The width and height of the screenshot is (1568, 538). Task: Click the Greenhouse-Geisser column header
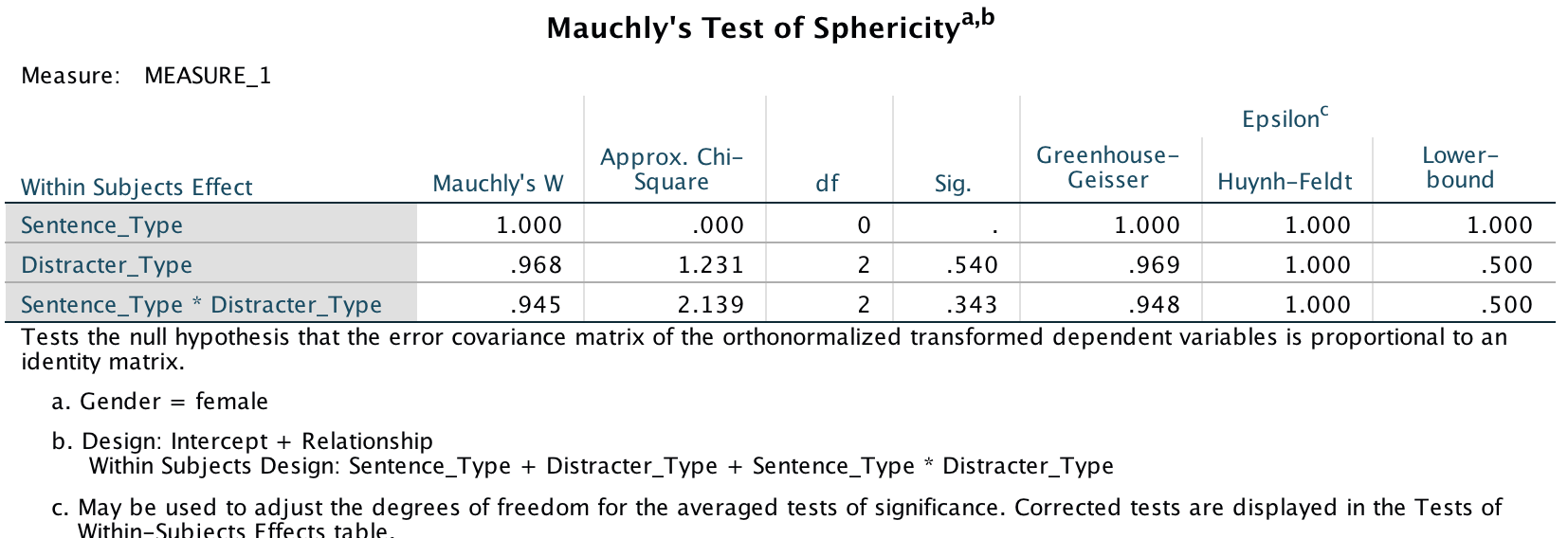pos(1107,168)
